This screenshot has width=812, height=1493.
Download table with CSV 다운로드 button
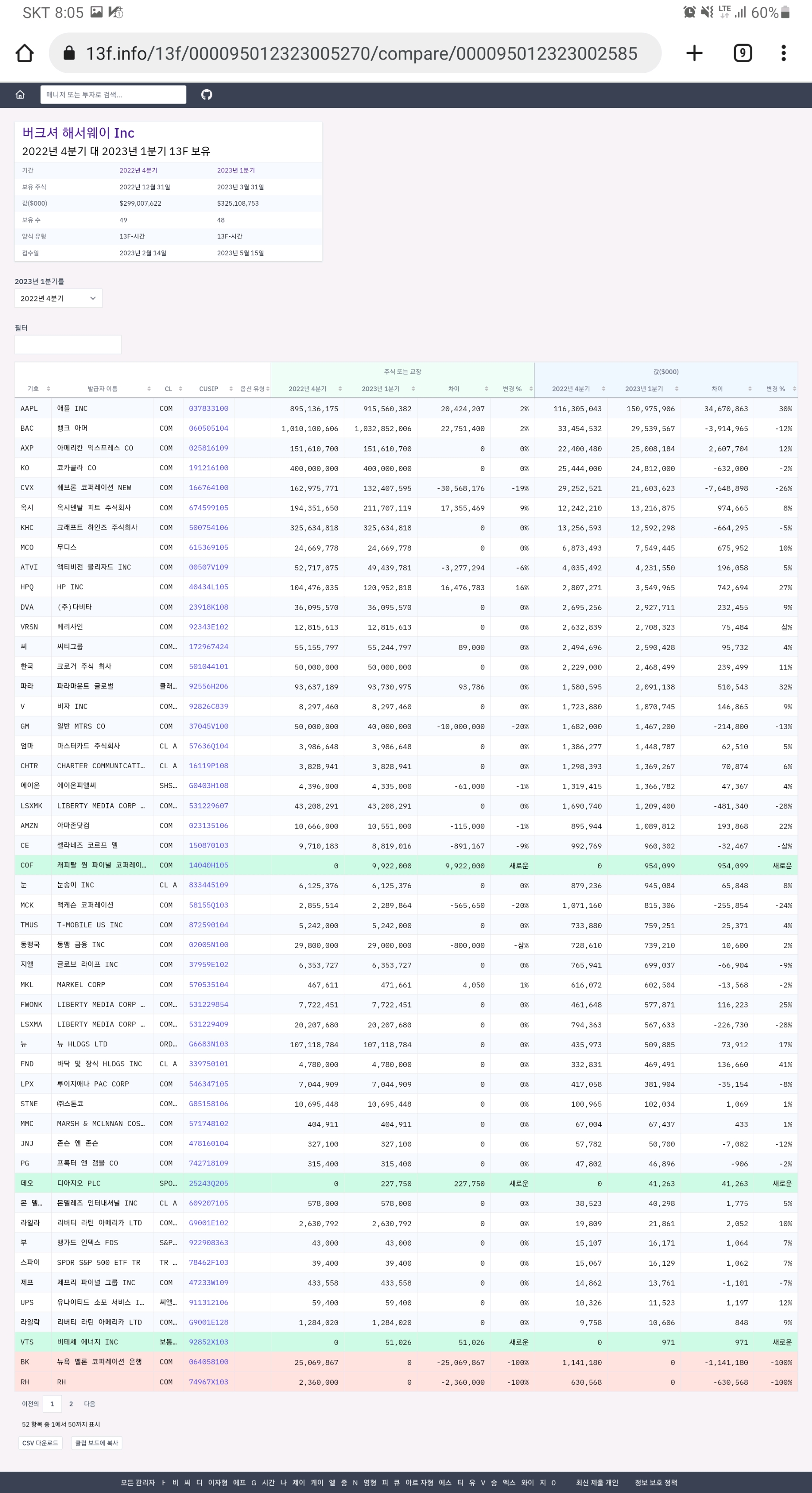pyautogui.click(x=40, y=1443)
